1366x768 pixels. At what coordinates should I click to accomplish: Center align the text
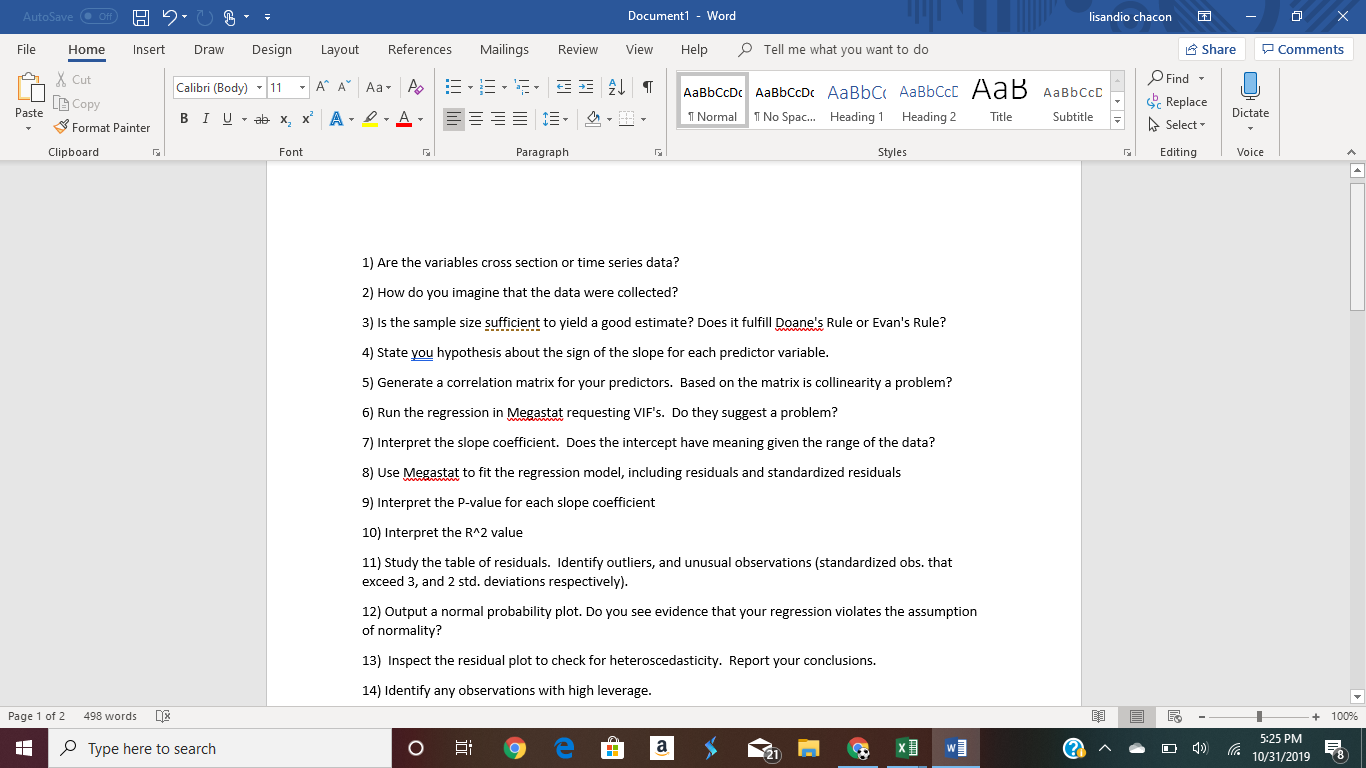coord(476,120)
